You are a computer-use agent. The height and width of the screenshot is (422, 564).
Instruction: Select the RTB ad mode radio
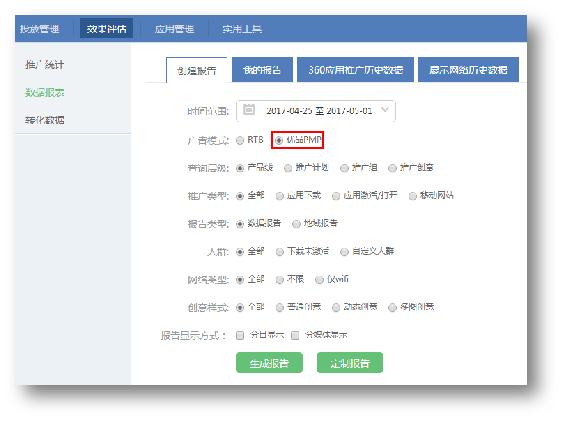tap(240, 140)
